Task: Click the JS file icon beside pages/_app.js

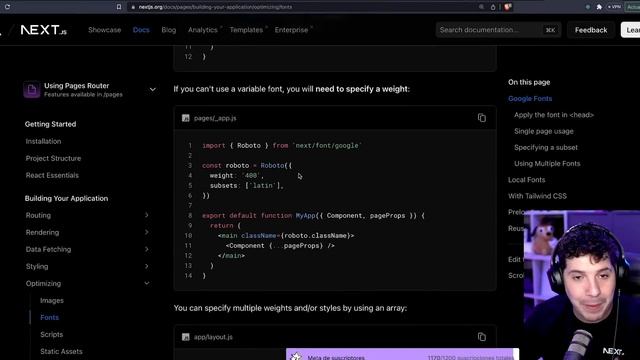Action: click(186, 118)
